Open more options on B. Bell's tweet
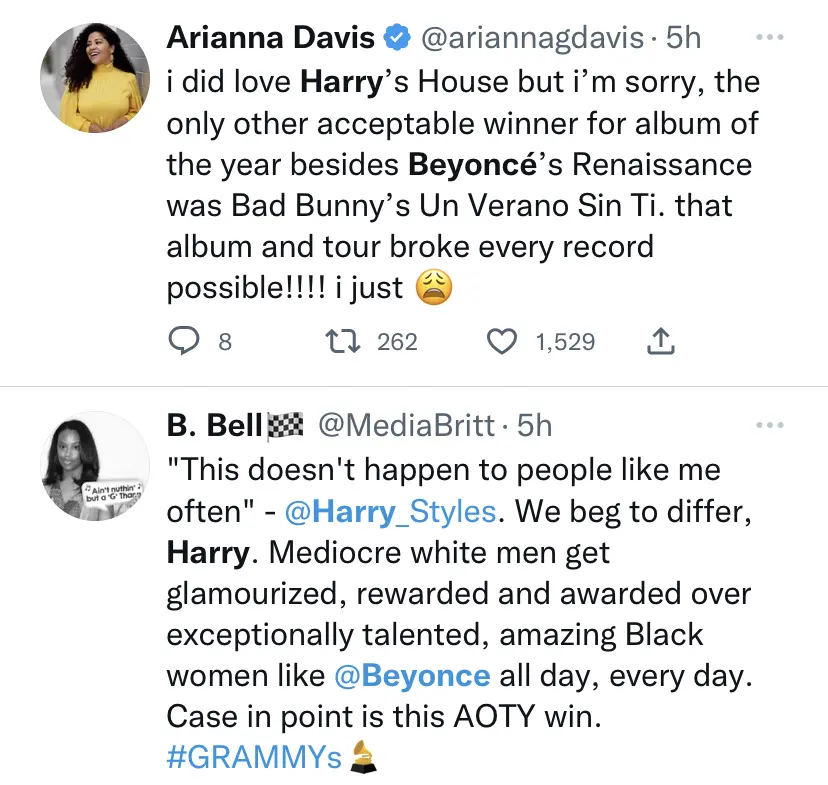 pos(769,425)
